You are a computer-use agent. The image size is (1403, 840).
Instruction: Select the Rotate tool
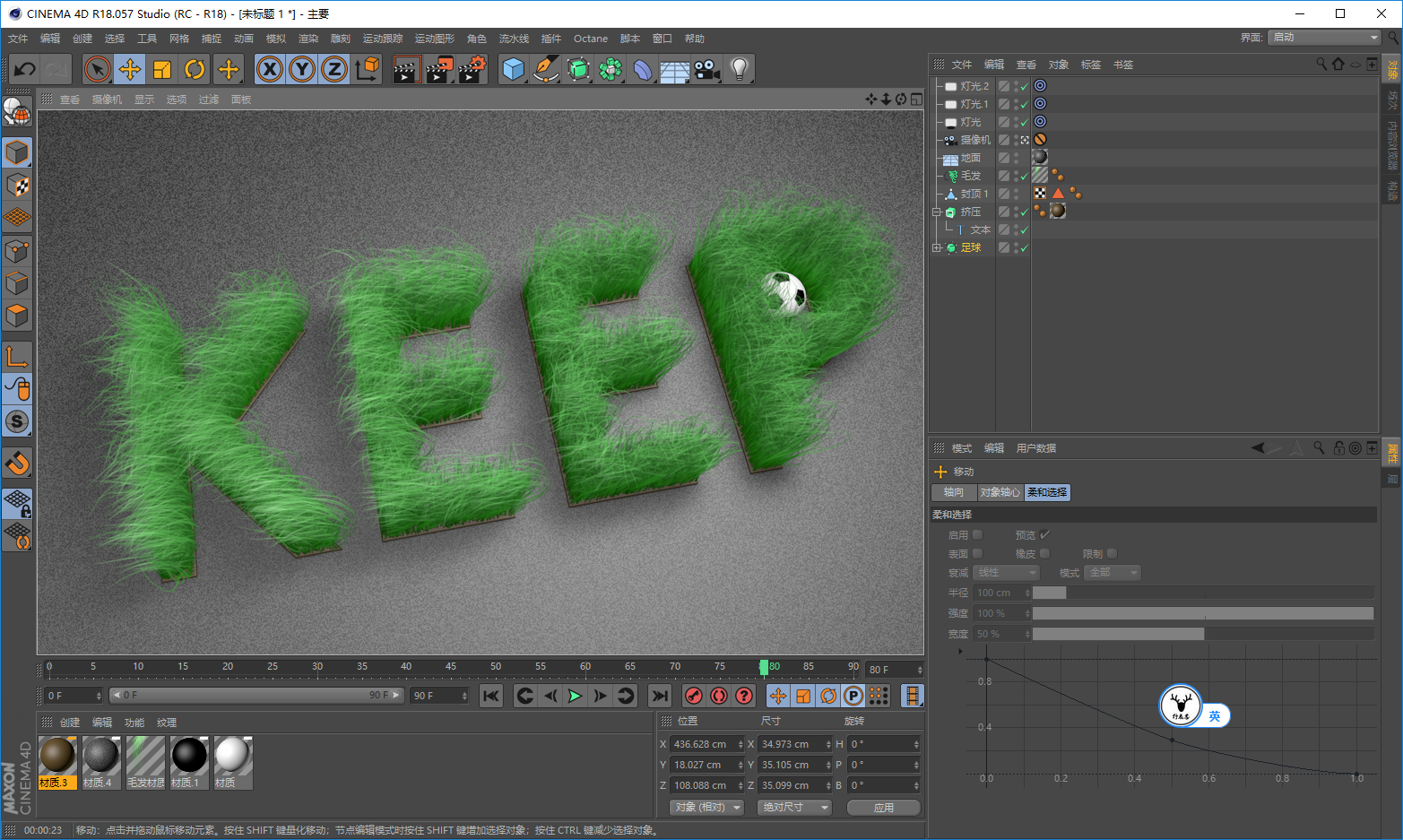195,69
